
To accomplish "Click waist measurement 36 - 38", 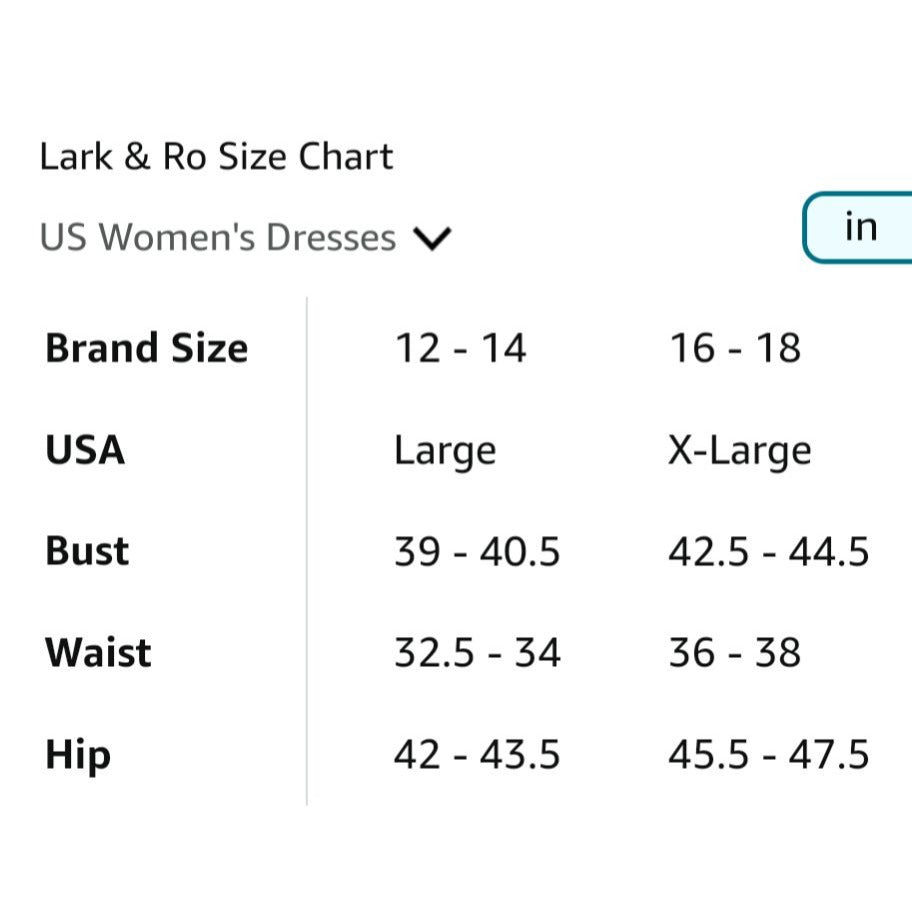I will click(x=735, y=653).
